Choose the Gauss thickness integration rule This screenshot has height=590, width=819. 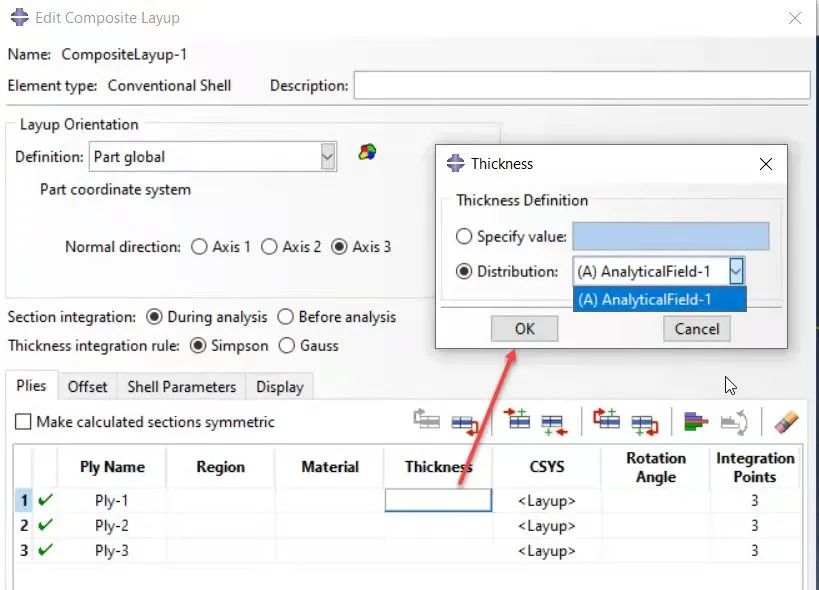point(286,346)
